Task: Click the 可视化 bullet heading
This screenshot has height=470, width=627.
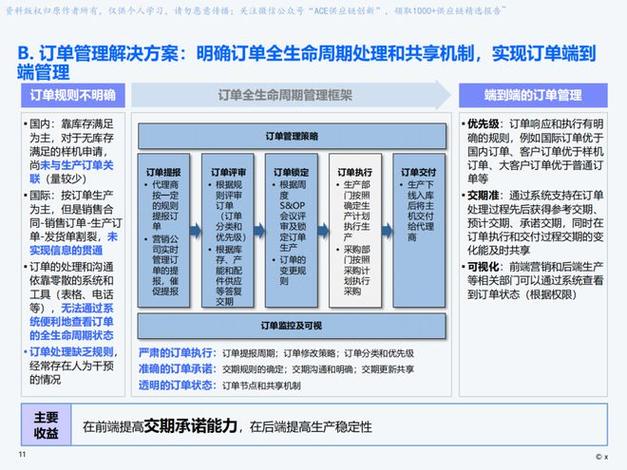Action: (x=483, y=267)
